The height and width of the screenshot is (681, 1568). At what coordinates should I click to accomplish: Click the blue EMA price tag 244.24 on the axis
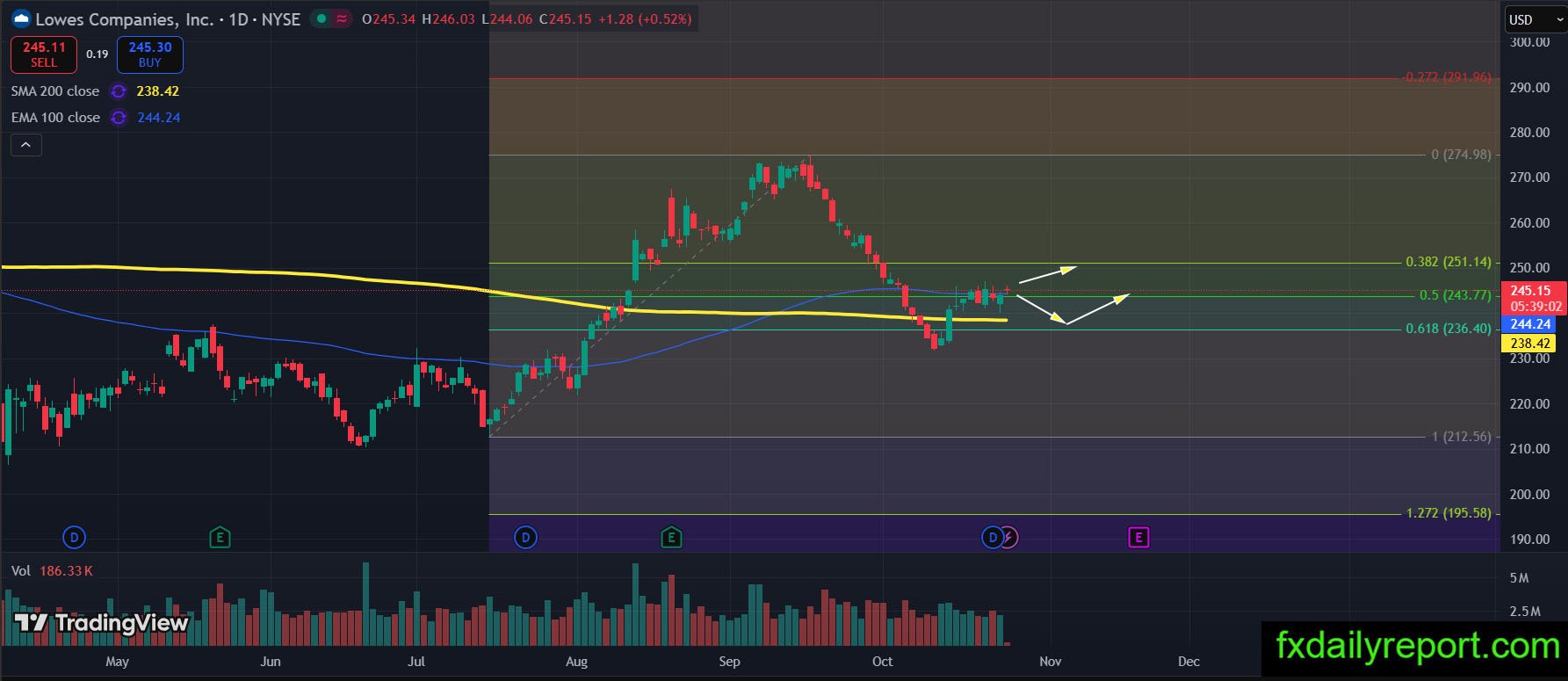tap(1530, 324)
